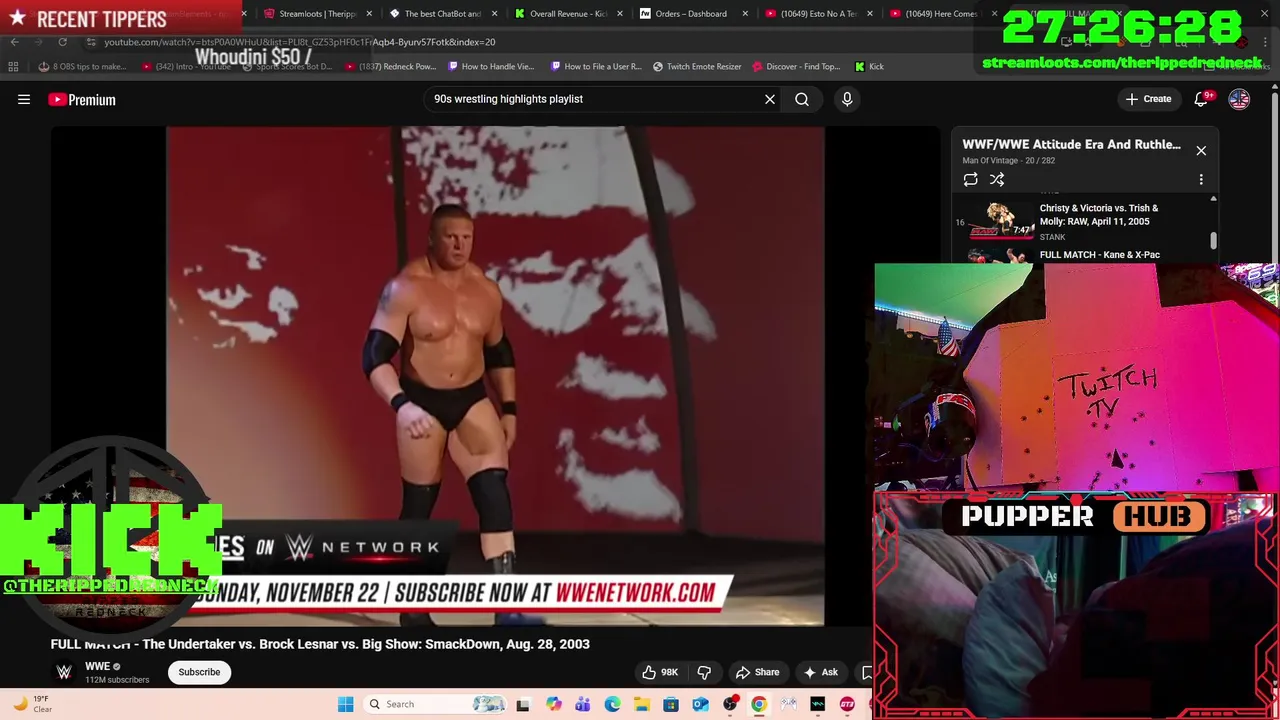The image size is (1280, 720).
Task: Subscribe to the WWE channel
Action: (x=199, y=672)
